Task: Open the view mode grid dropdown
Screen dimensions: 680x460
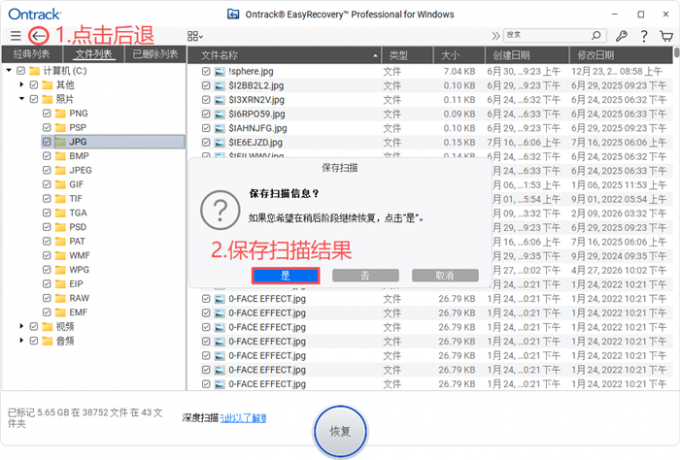Action: click(x=195, y=36)
